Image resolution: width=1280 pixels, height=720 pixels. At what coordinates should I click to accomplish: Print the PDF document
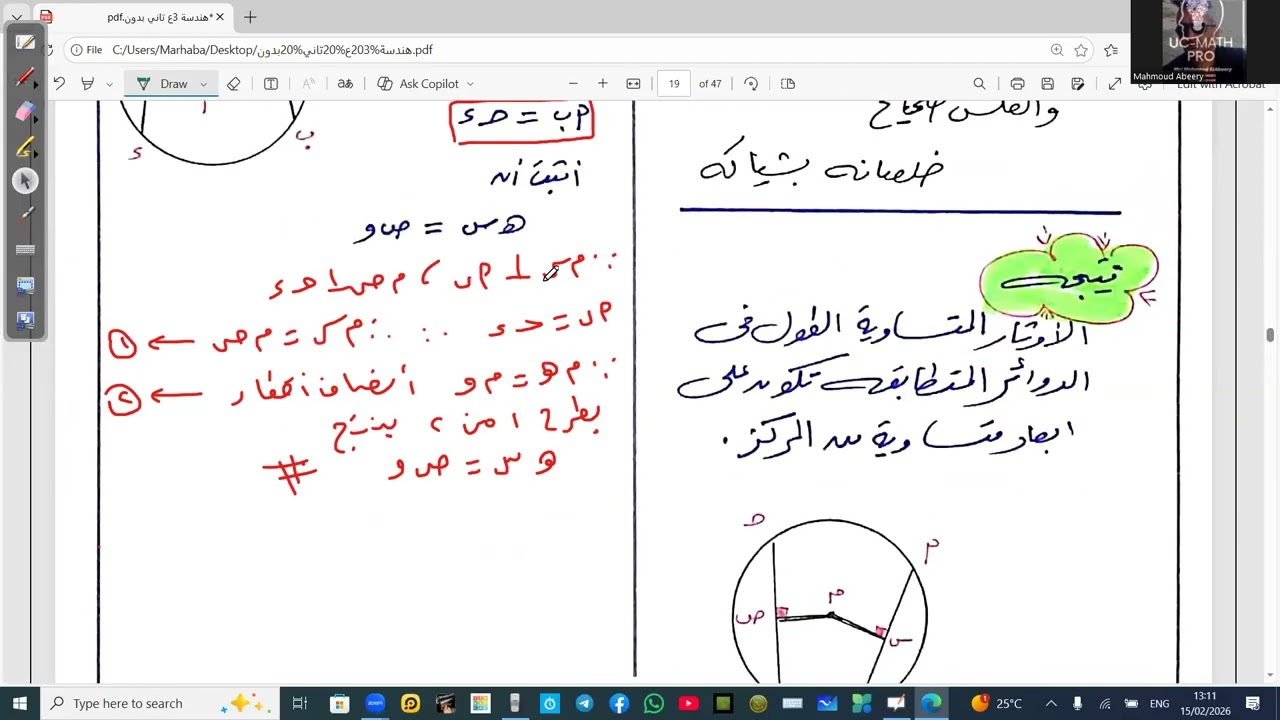tap(1017, 84)
